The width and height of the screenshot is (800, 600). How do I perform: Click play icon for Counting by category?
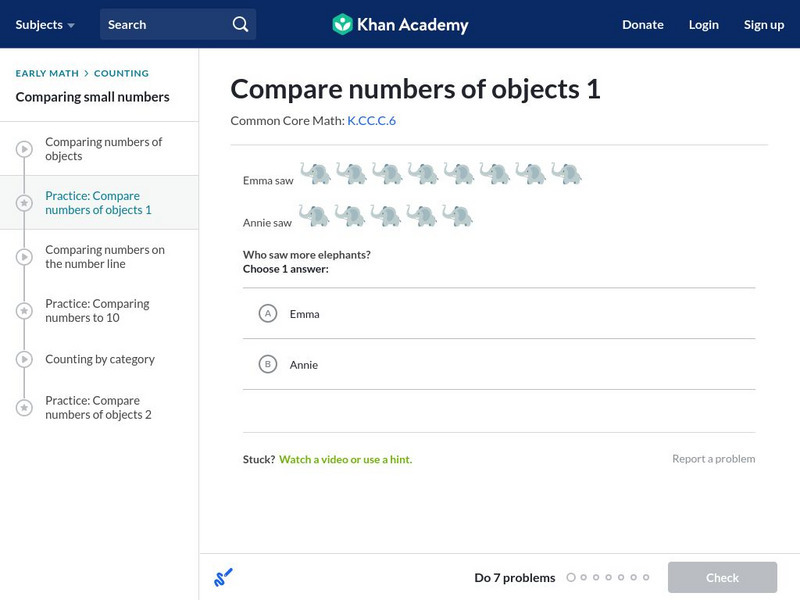[x=24, y=359]
